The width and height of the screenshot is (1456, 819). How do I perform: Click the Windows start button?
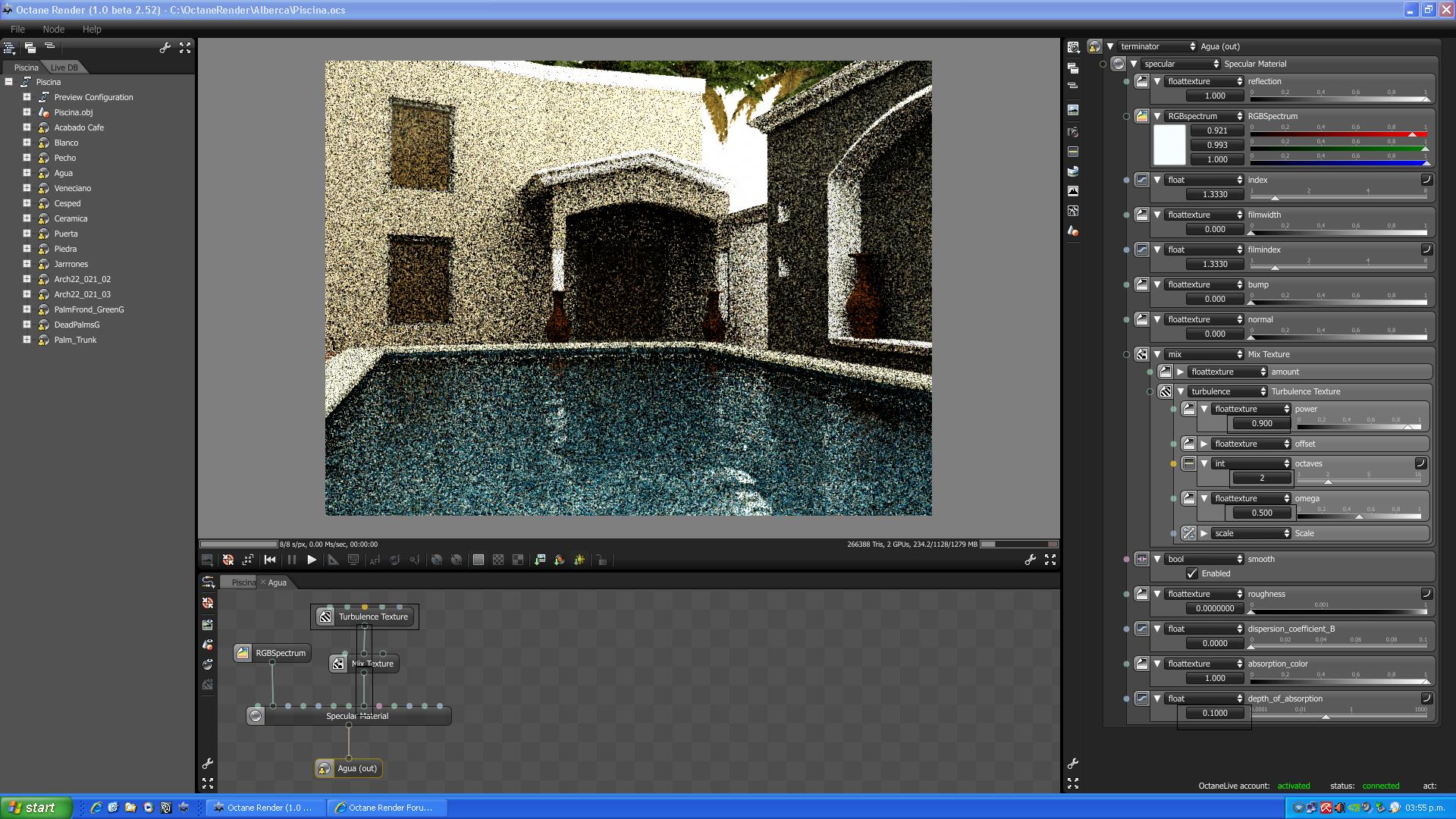point(36,808)
